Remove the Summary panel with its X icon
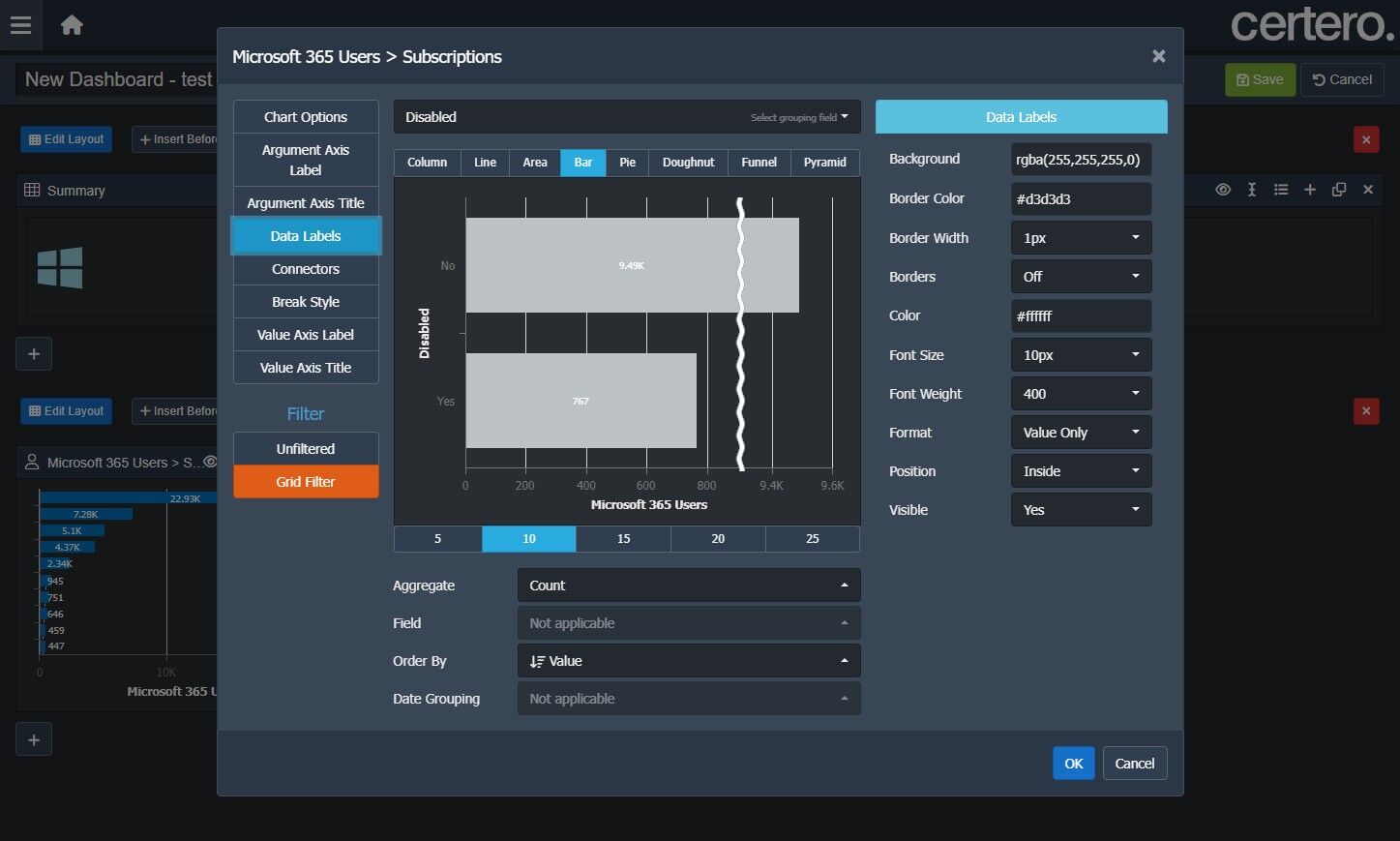Image resolution: width=1400 pixels, height=841 pixels. (1368, 190)
